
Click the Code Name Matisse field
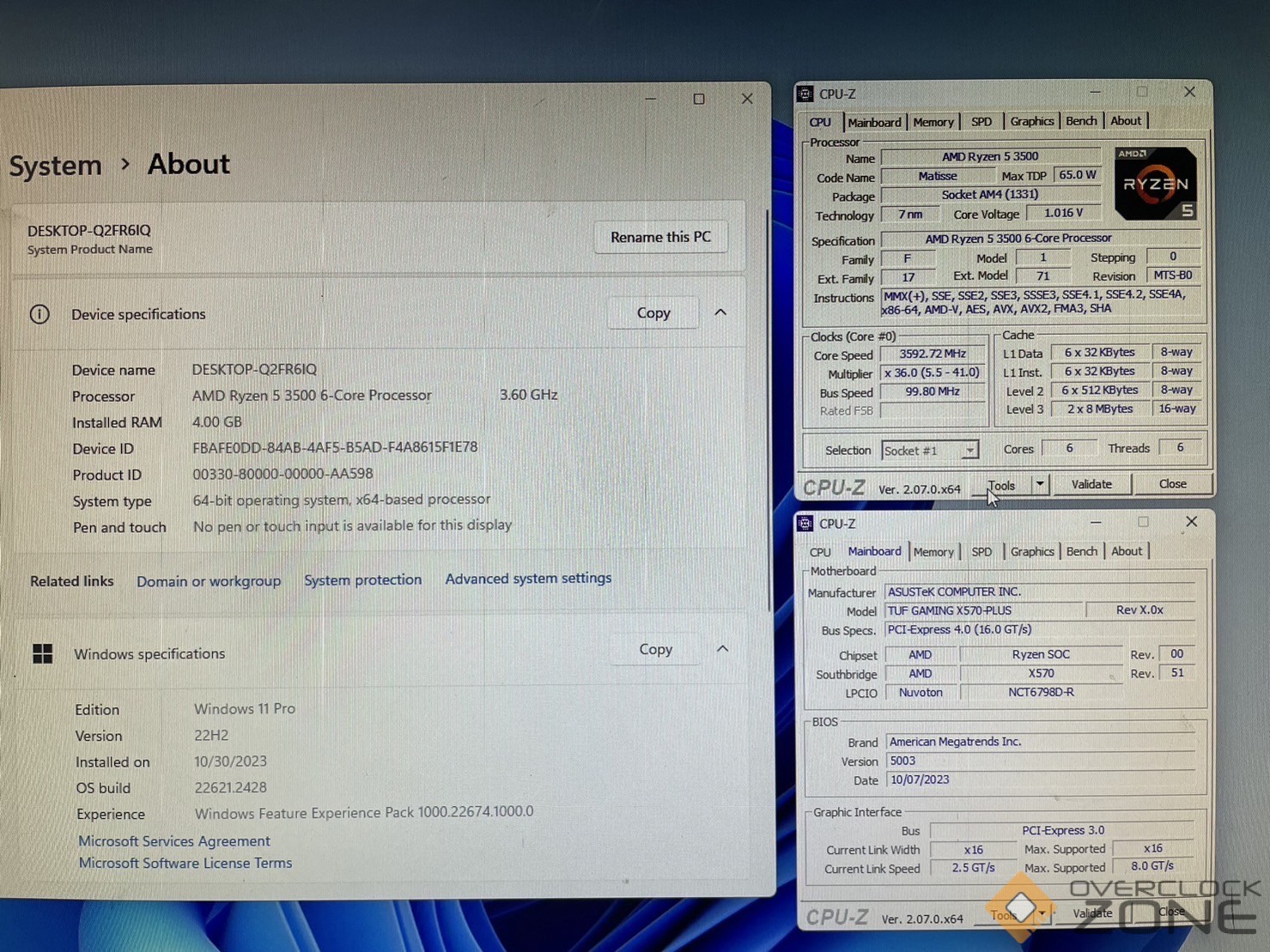pyautogui.click(x=937, y=176)
